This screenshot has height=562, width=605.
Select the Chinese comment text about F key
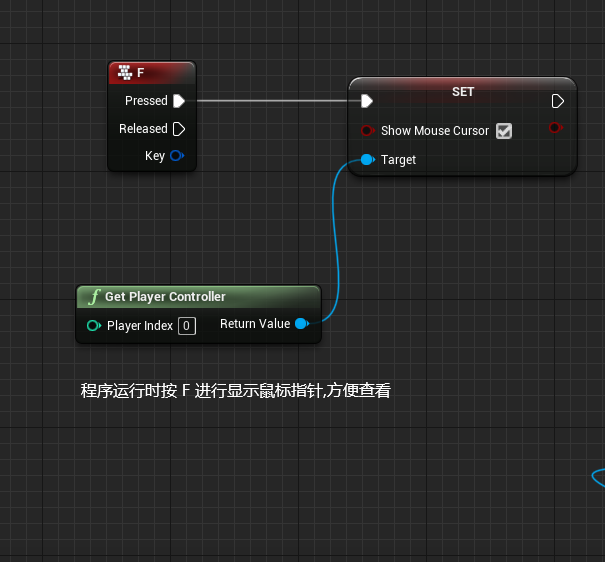[235, 390]
